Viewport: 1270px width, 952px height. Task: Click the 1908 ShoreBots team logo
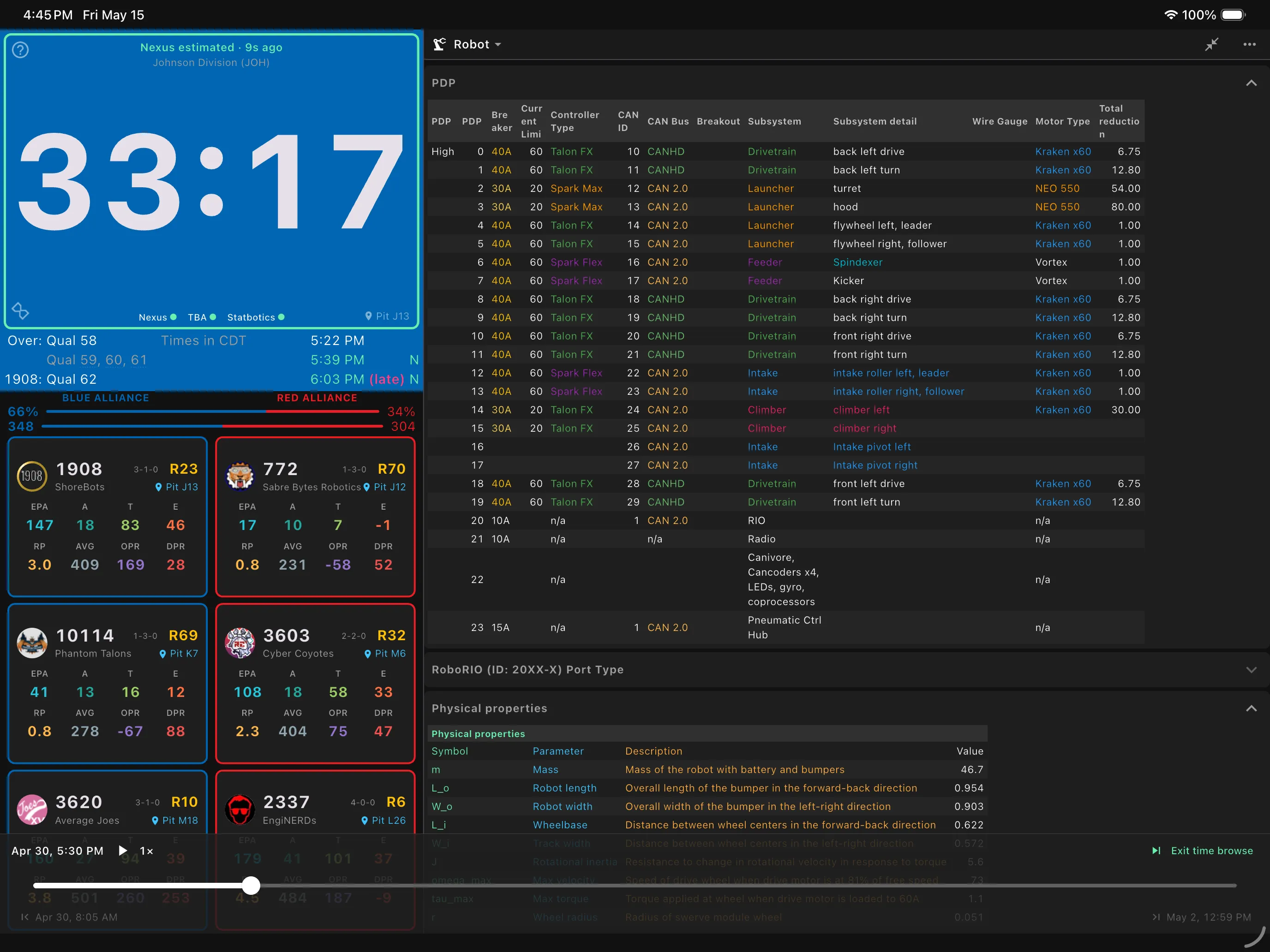pos(31,476)
